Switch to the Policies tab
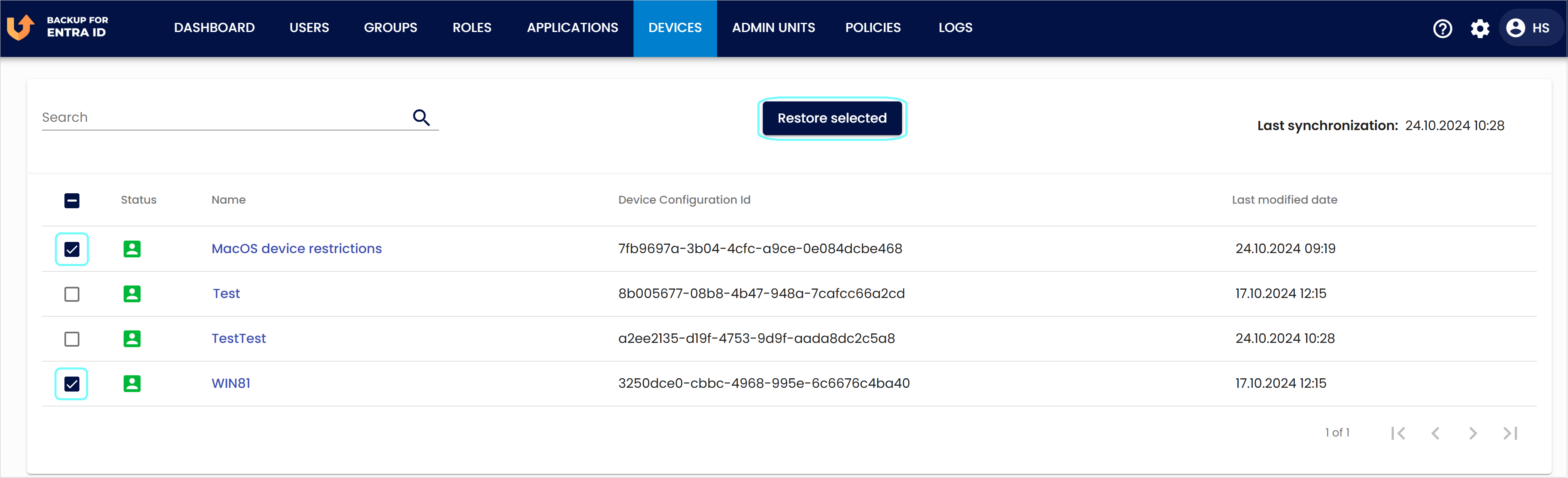This screenshot has height=478, width=1568. [873, 28]
